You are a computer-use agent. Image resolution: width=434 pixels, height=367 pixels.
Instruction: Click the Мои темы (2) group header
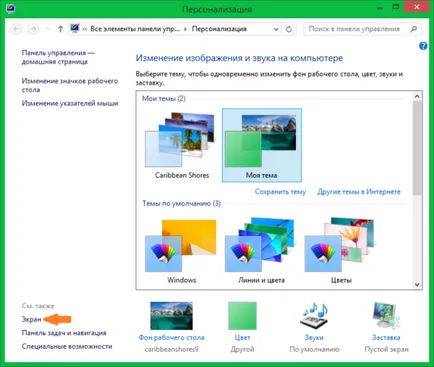(164, 98)
